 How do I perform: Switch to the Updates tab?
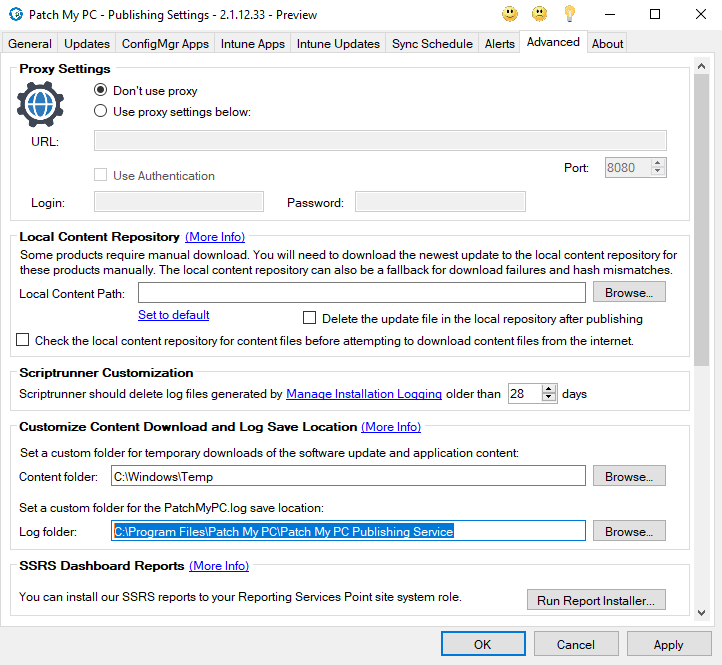87,44
